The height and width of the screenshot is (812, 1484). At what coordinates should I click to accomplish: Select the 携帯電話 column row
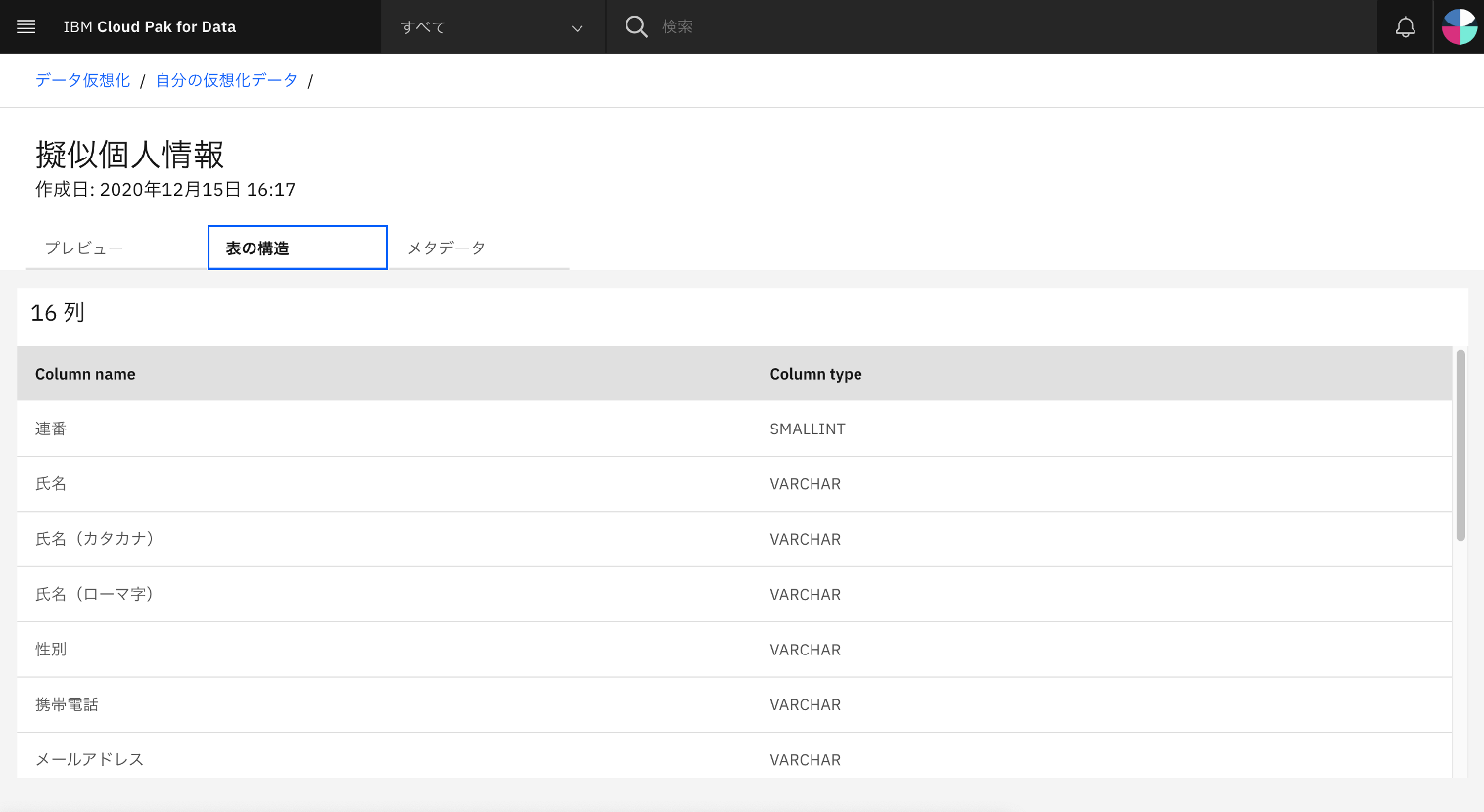pyautogui.click(x=734, y=704)
